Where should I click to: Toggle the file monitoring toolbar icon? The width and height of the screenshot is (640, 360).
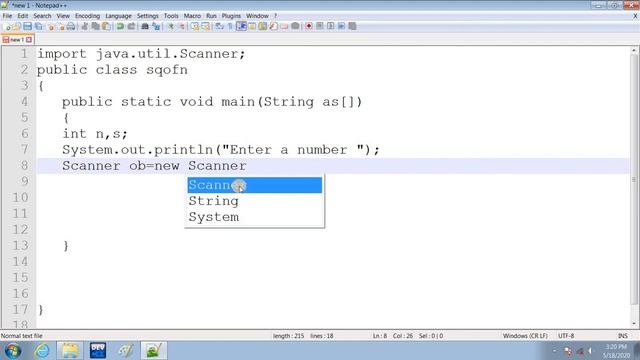tap(295, 26)
